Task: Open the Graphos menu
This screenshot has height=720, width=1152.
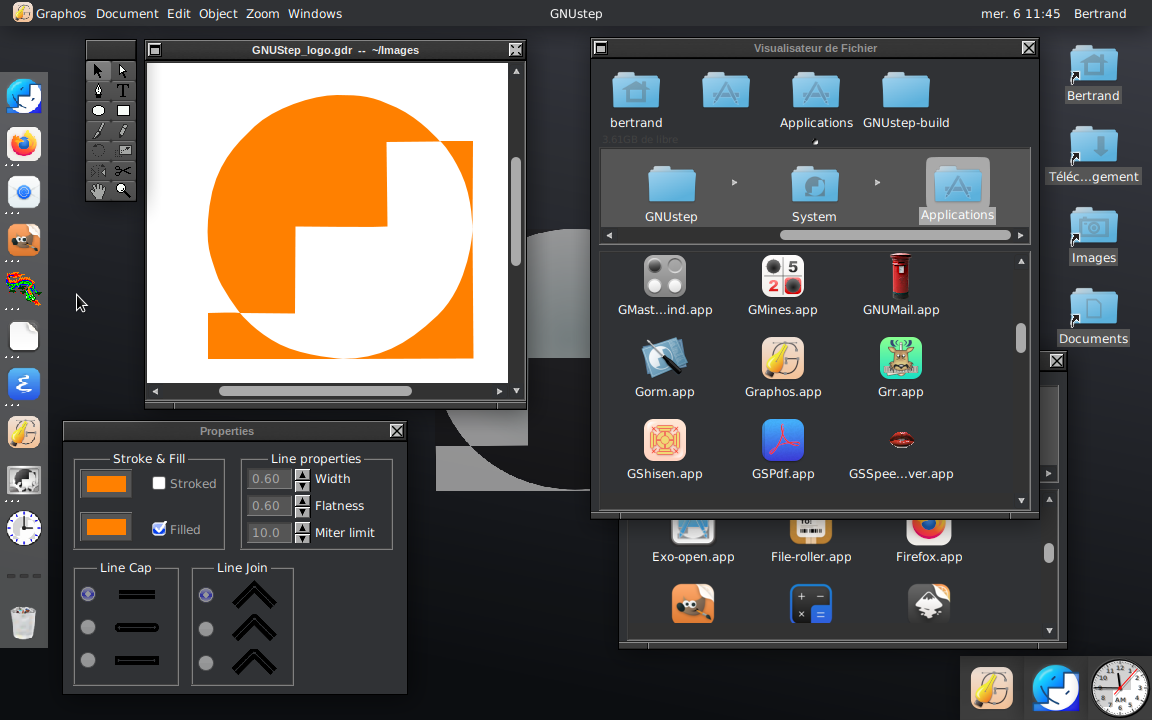Action: pos(61,13)
